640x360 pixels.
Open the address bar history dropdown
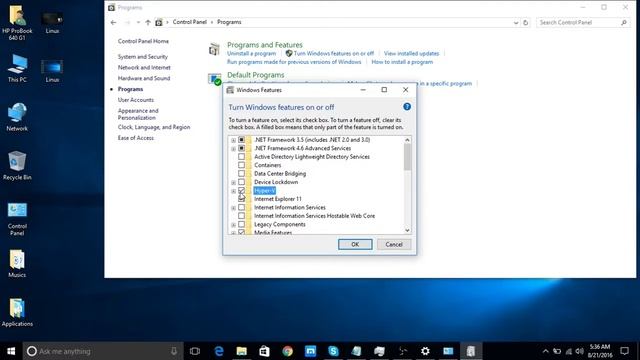pyautogui.click(x=516, y=22)
